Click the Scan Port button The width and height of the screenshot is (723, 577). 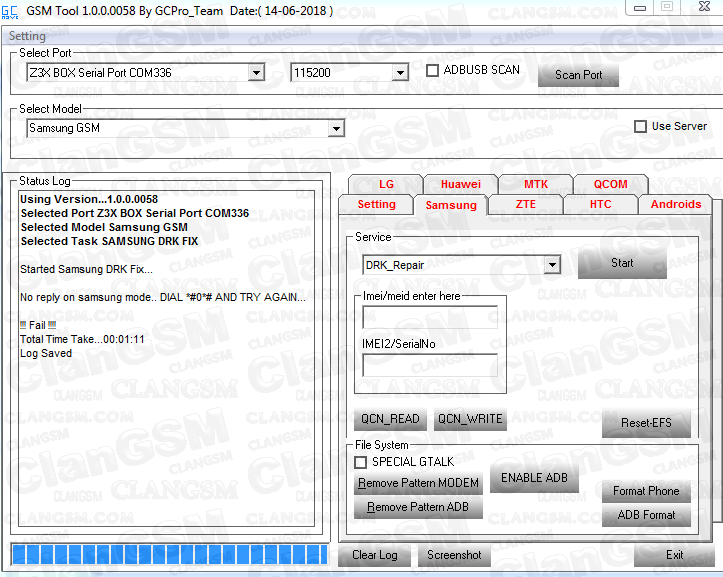[x=578, y=75]
